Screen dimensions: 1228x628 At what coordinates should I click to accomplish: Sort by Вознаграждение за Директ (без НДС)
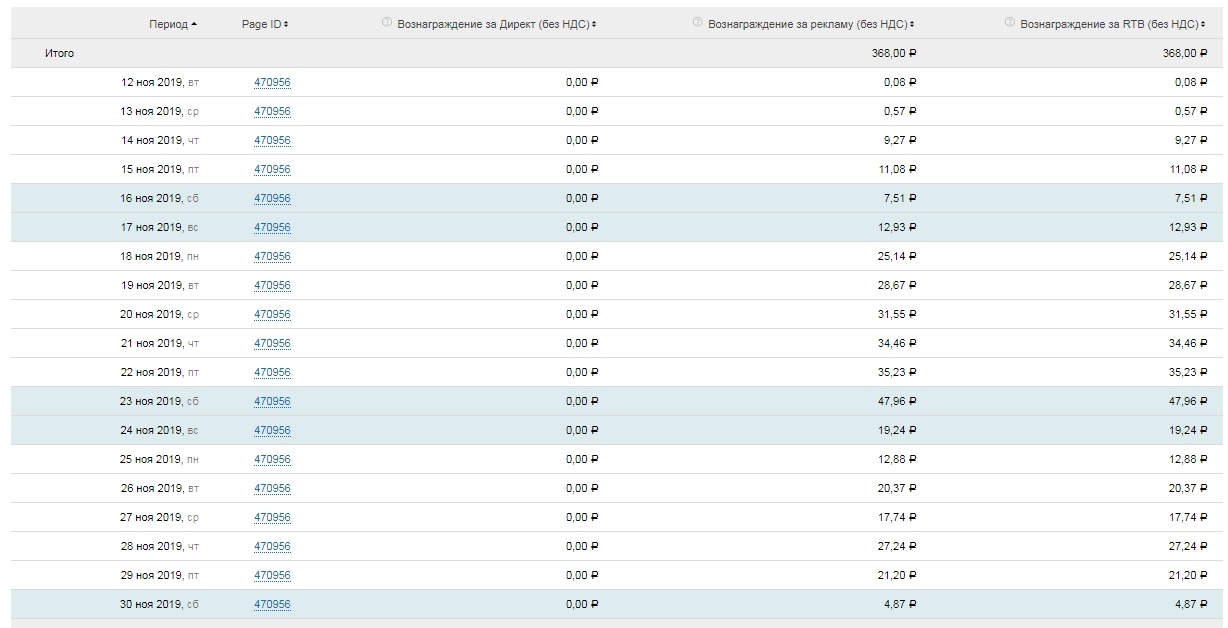[x=497, y=23]
